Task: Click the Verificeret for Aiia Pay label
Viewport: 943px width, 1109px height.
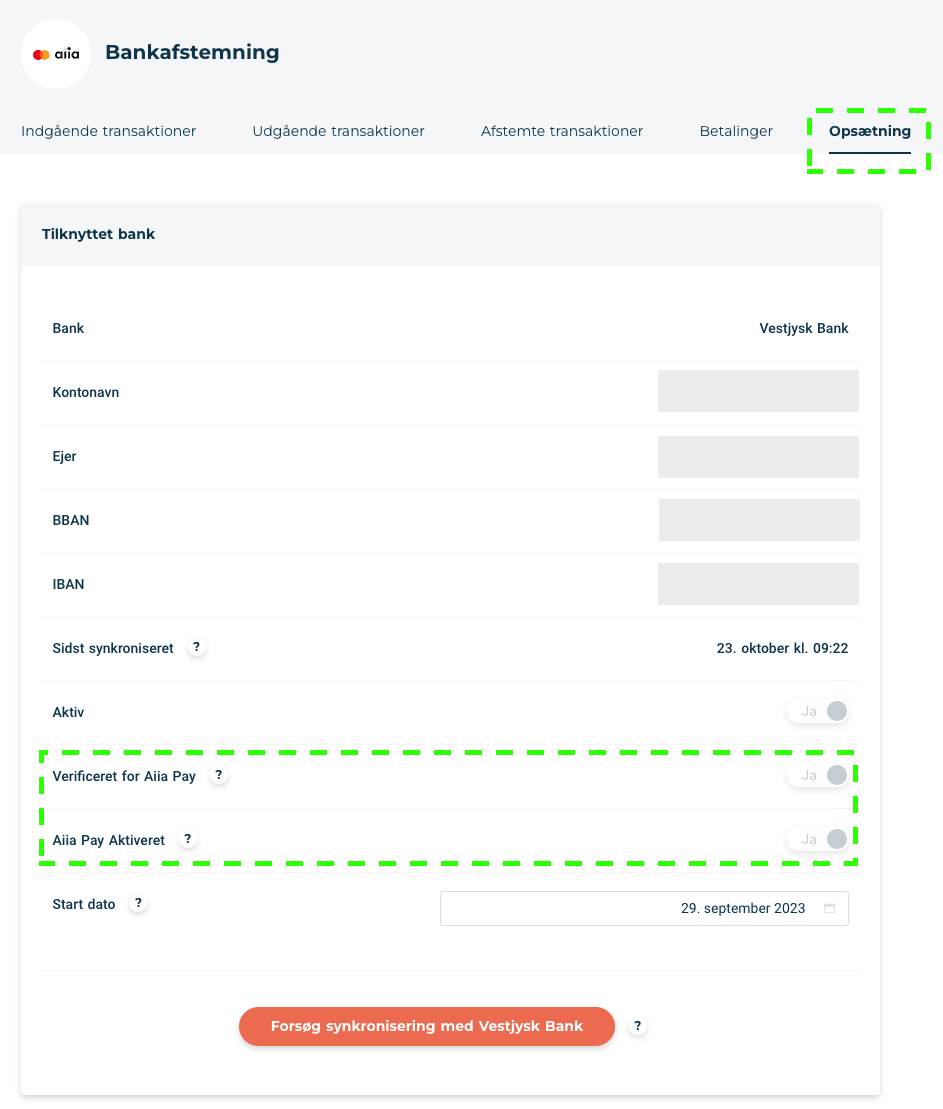Action: (124, 777)
